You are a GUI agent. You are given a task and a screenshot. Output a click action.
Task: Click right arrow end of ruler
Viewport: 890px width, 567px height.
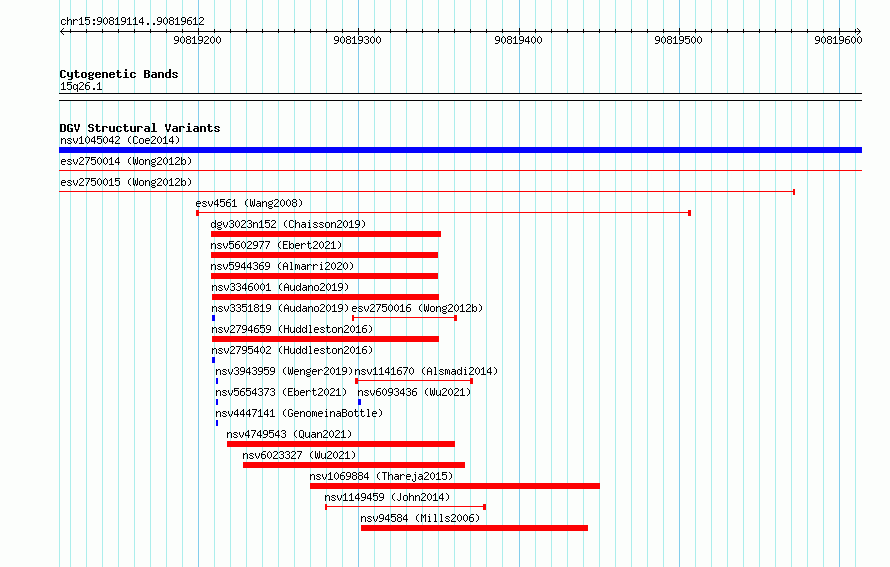858,31
